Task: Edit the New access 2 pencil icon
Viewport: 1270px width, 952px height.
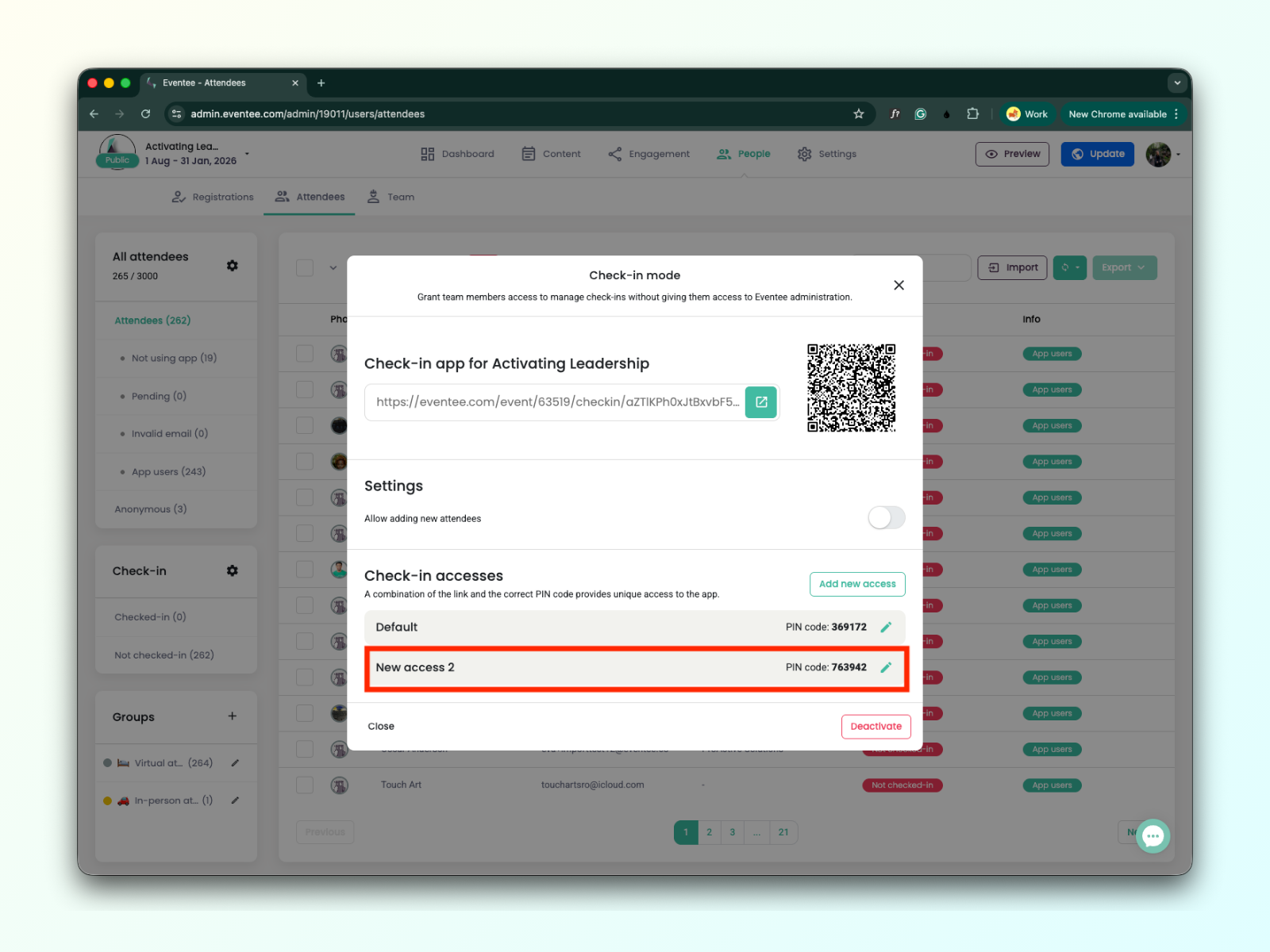Action: 886,668
